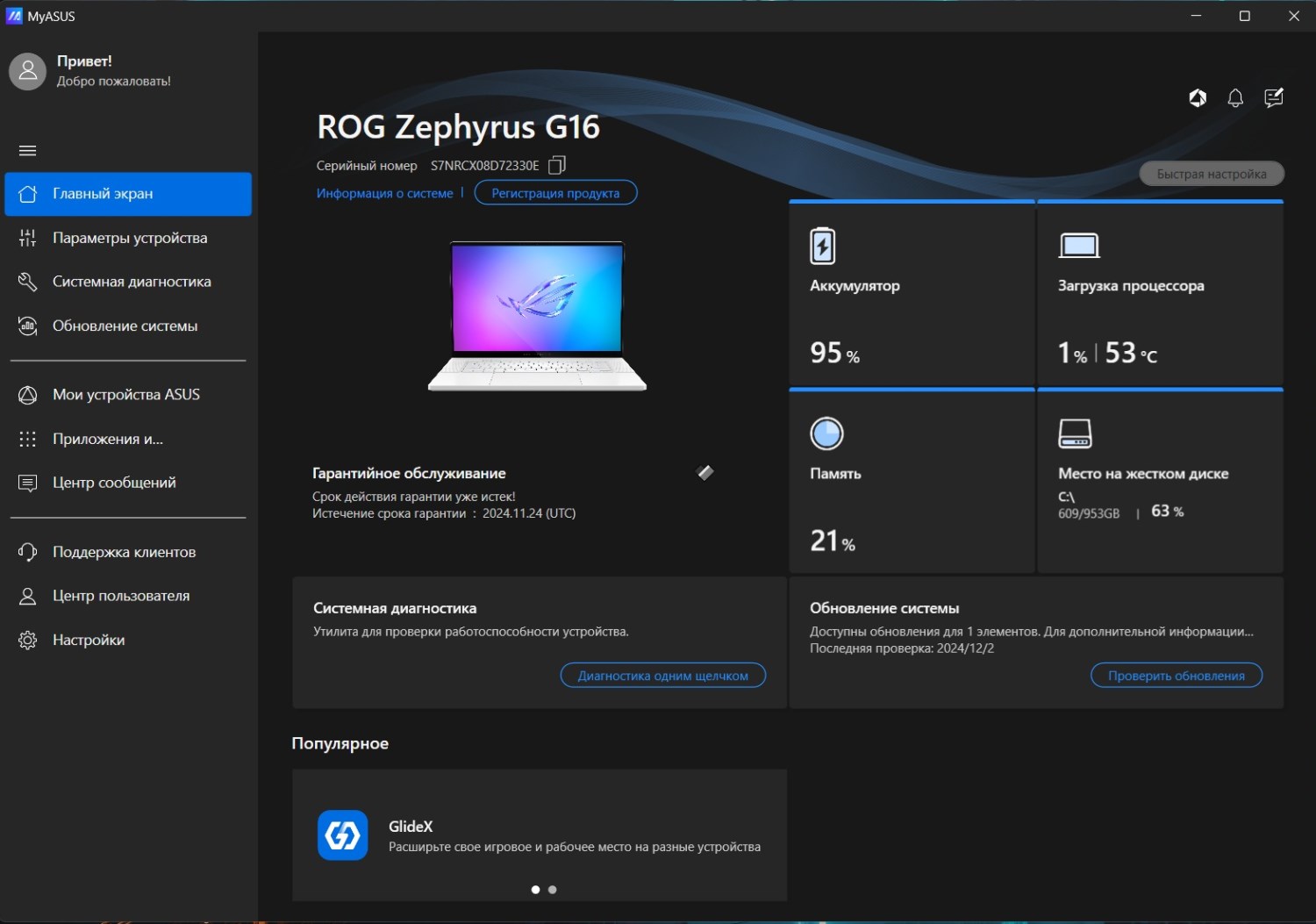Close the MyASUS window

[x=1293, y=16]
